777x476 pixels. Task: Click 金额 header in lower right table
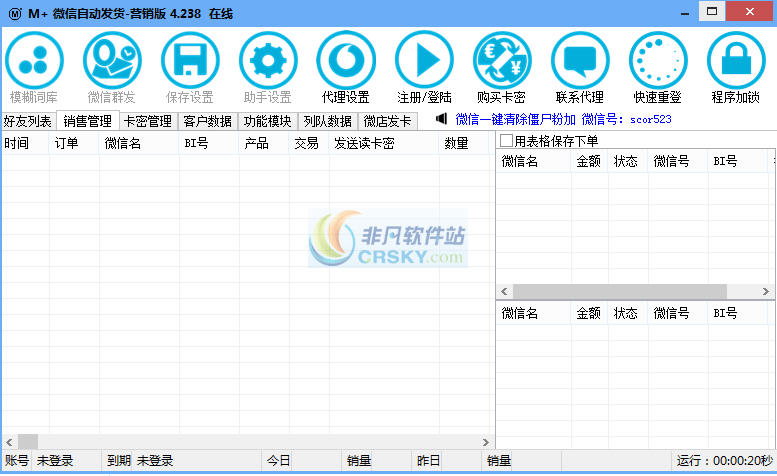[589, 313]
